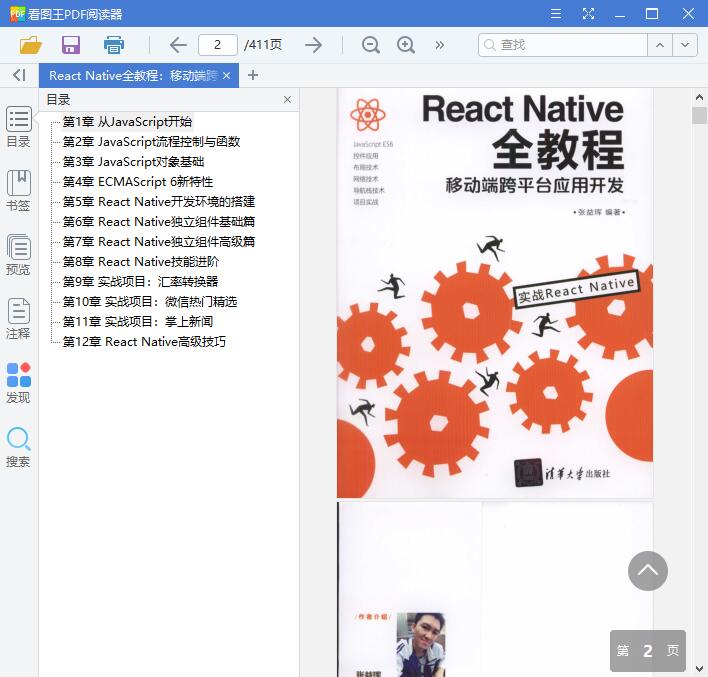Click the author photo on the second page
708x677 pixels.
(x=420, y=644)
